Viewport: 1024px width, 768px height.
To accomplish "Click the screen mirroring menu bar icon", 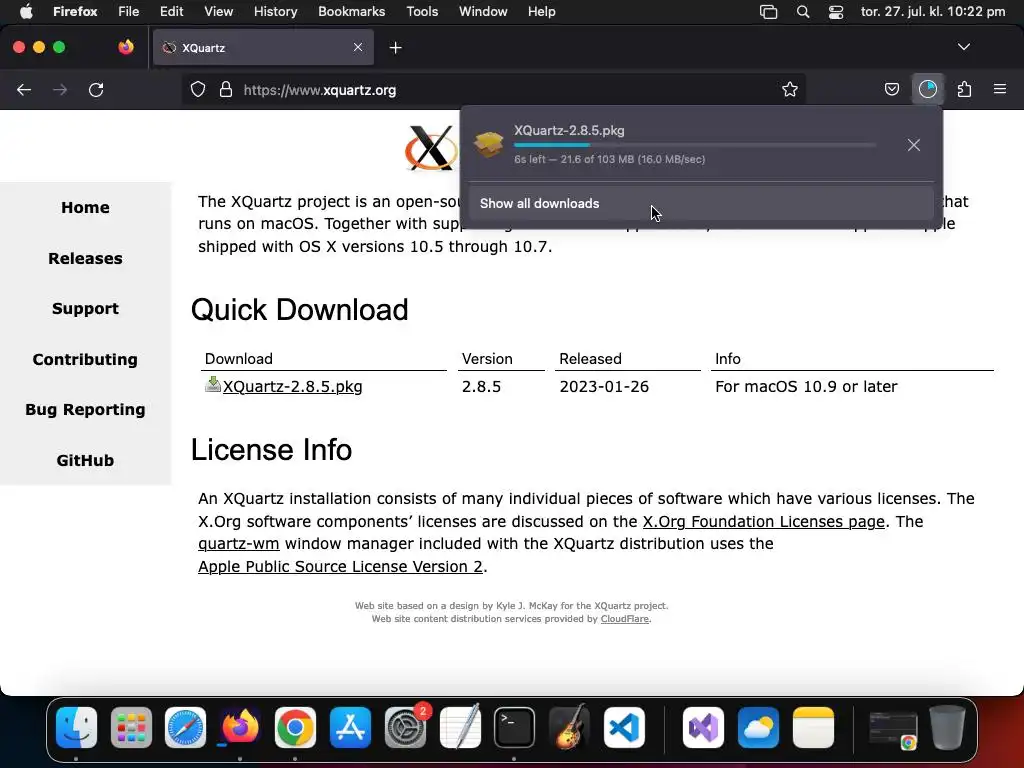I will coord(769,12).
